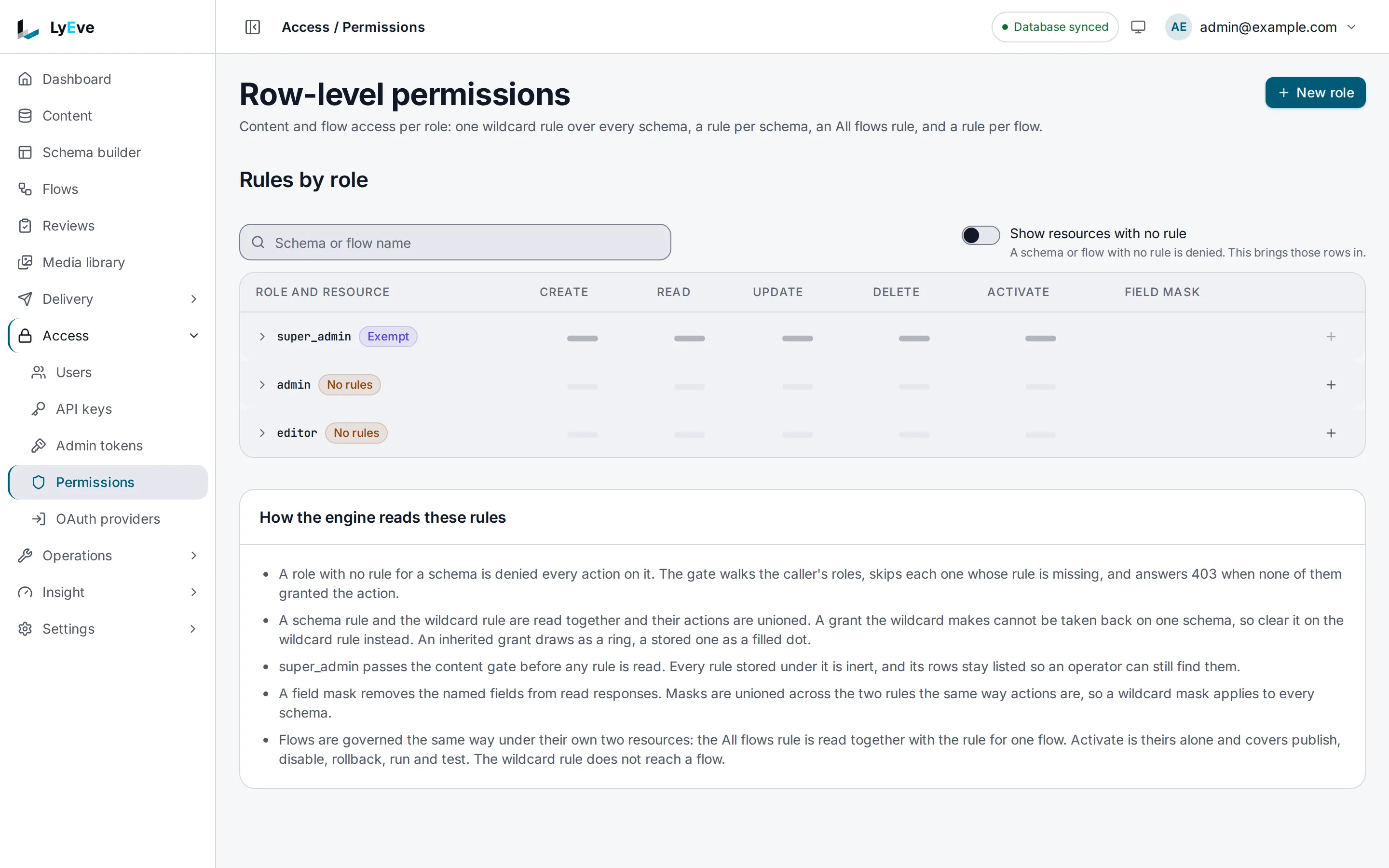Expand the Insight chevron
This screenshot has height=868, width=1389.
tap(193, 593)
